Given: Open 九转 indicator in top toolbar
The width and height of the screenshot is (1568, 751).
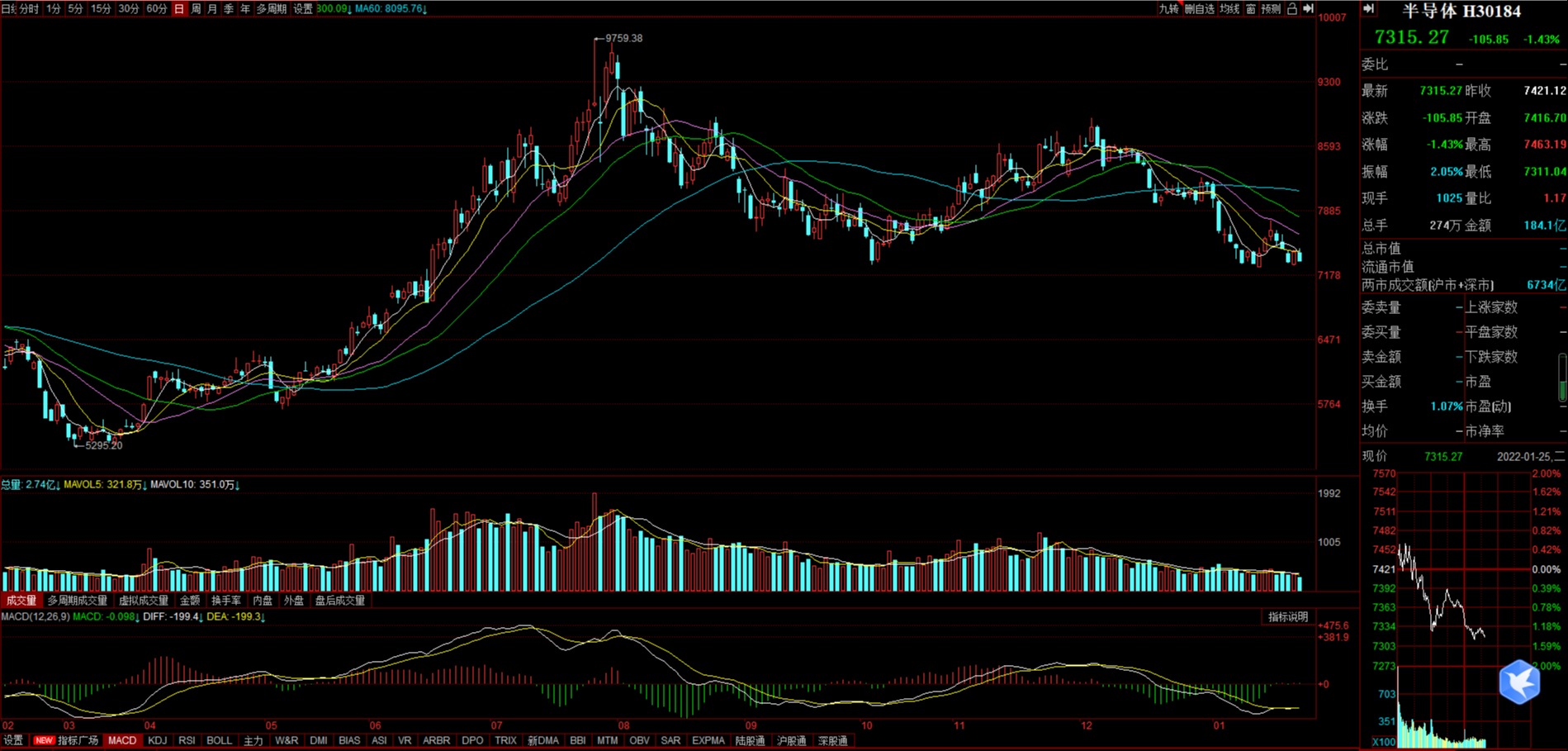Looking at the screenshot, I should pyautogui.click(x=1168, y=8).
